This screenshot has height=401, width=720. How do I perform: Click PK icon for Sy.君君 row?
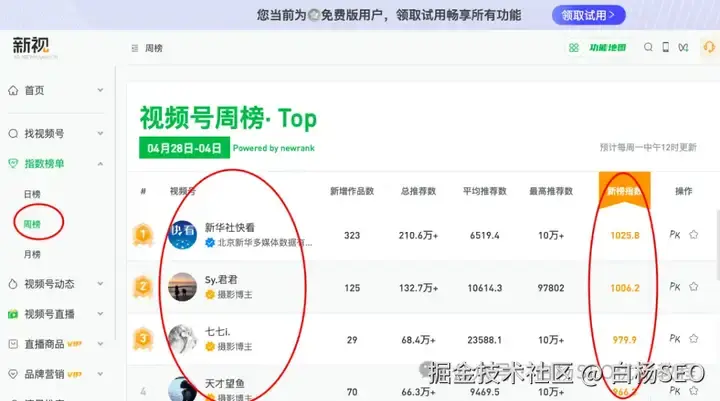click(x=675, y=287)
